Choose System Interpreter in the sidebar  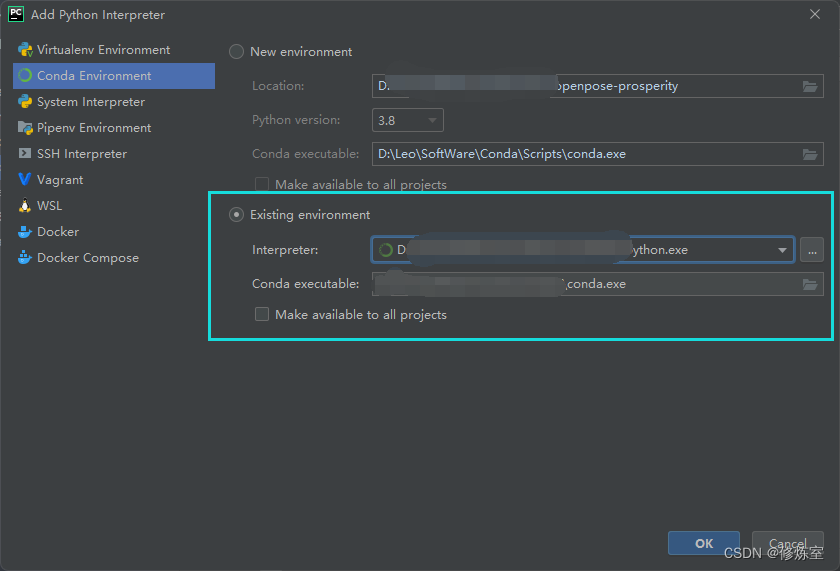pos(114,102)
